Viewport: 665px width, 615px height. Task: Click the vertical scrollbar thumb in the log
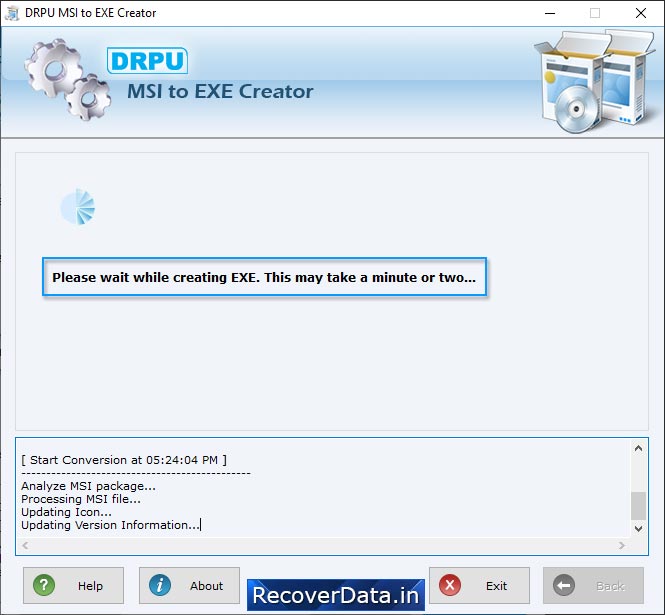tap(638, 506)
